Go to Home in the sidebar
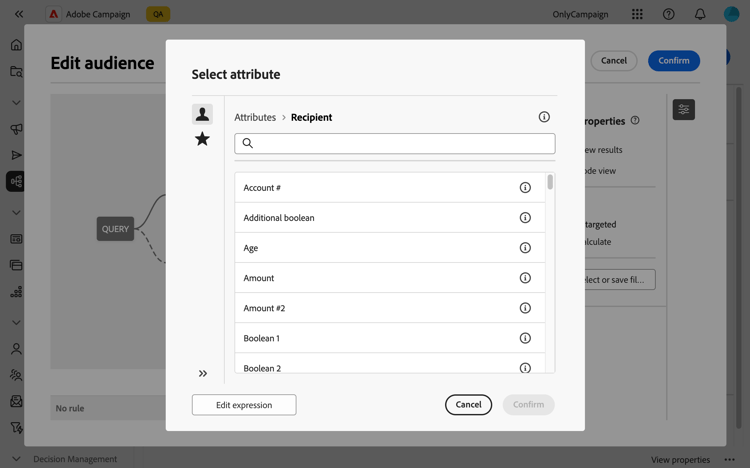 click(16, 45)
